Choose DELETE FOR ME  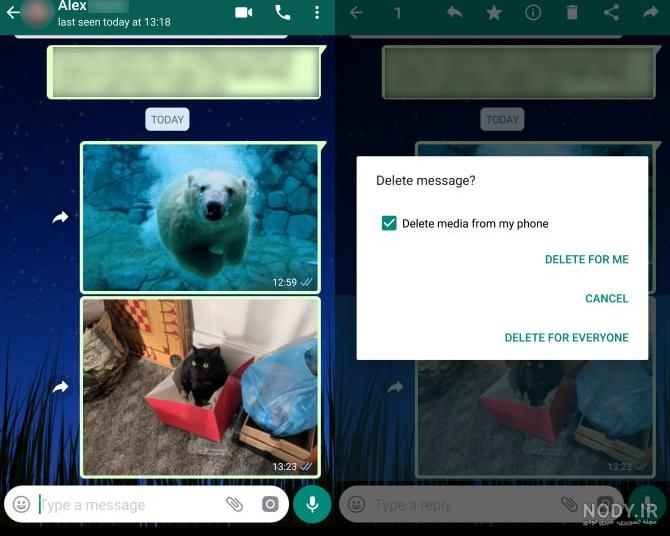587,259
